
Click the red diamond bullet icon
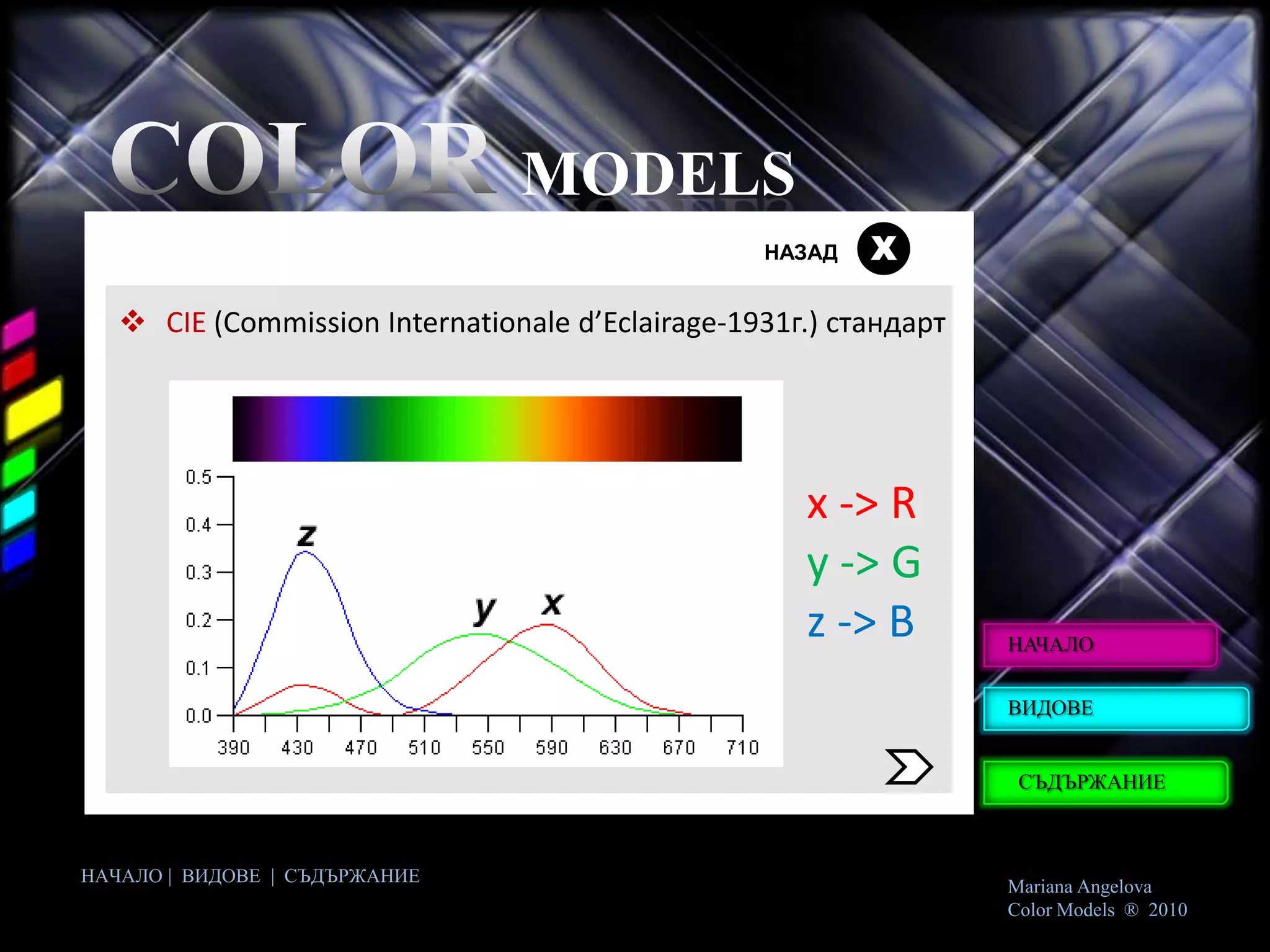[133, 322]
